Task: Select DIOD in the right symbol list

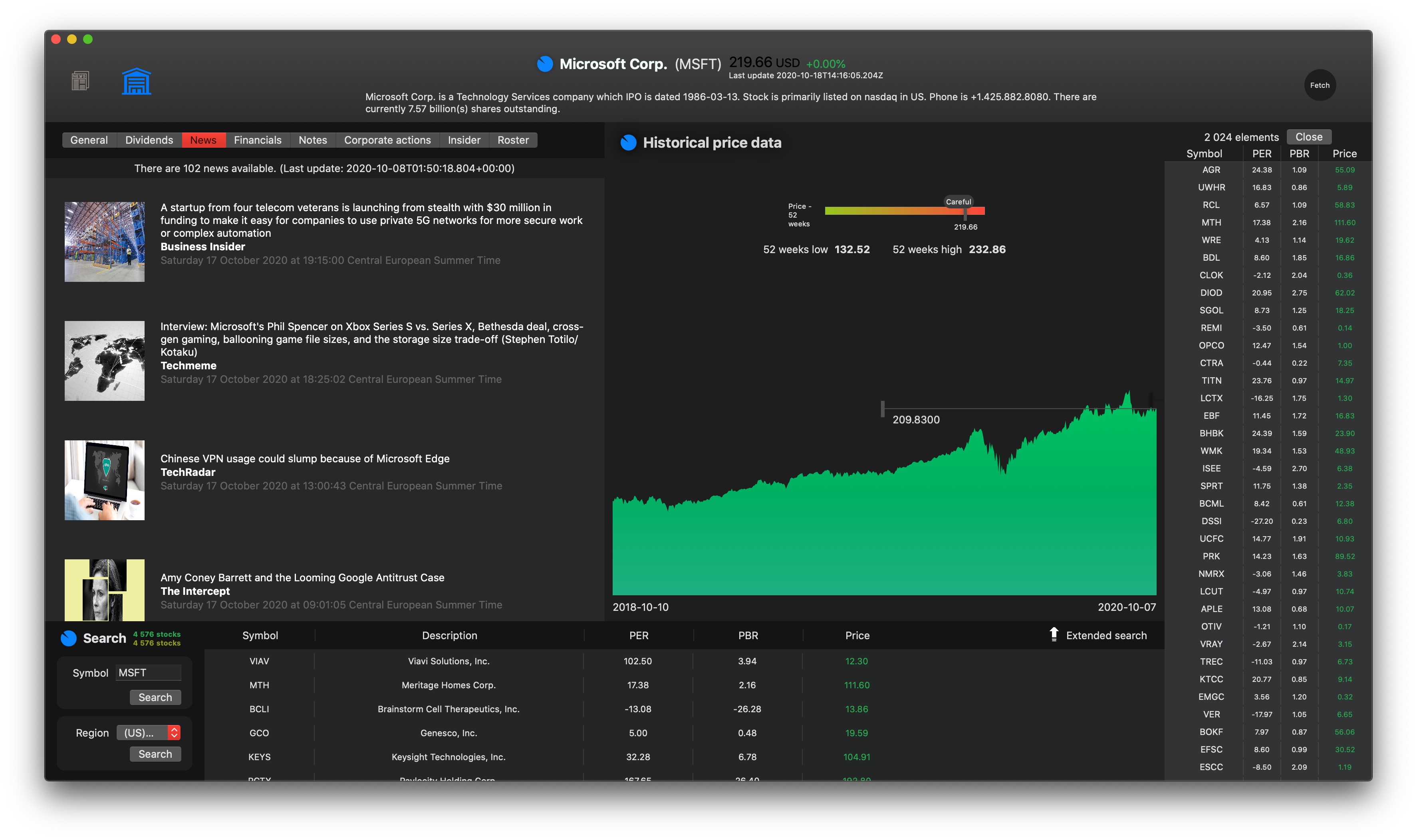Action: pyautogui.click(x=1268, y=293)
